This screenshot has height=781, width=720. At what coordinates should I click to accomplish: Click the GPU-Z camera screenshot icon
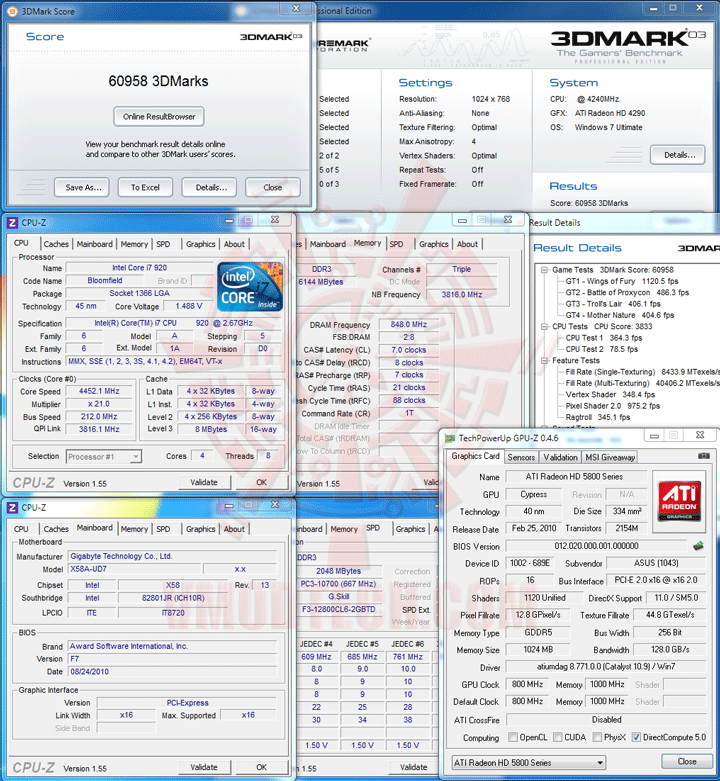pyautogui.click(x=704, y=456)
